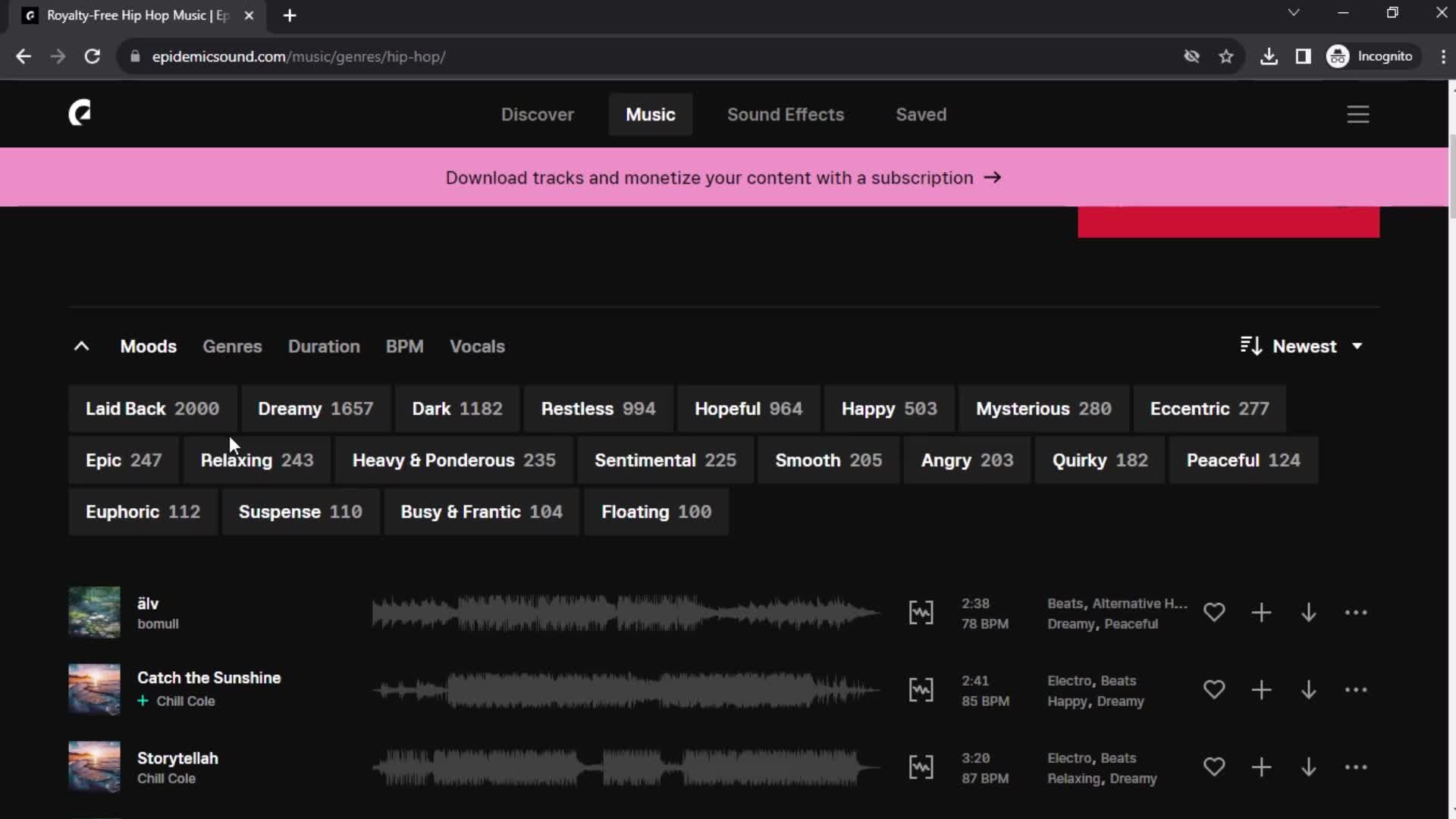Switch to BPM filter tab
Image resolution: width=1456 pixels, height=819 pixels.
404,346
